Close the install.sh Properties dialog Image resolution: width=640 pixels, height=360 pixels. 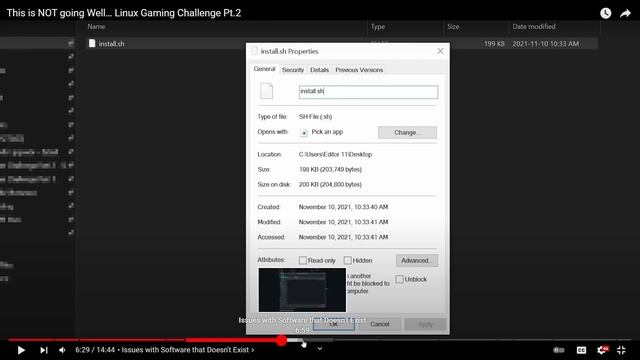[x=440, y=51]
